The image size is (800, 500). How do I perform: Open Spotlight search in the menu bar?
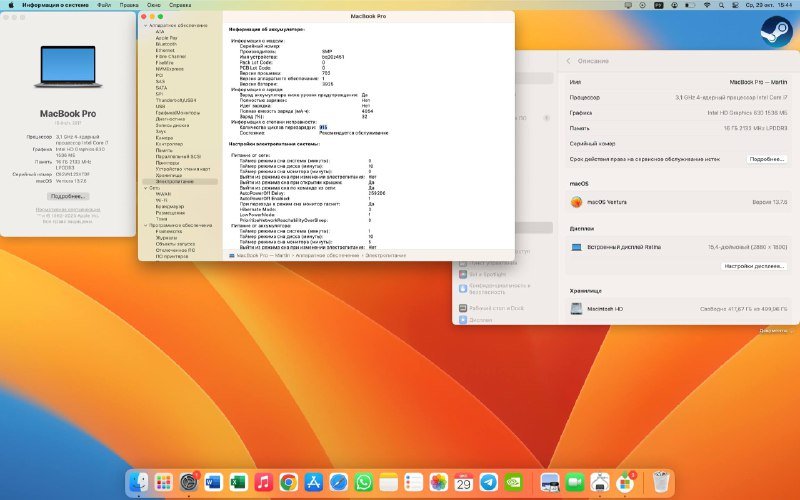(721, 5)
